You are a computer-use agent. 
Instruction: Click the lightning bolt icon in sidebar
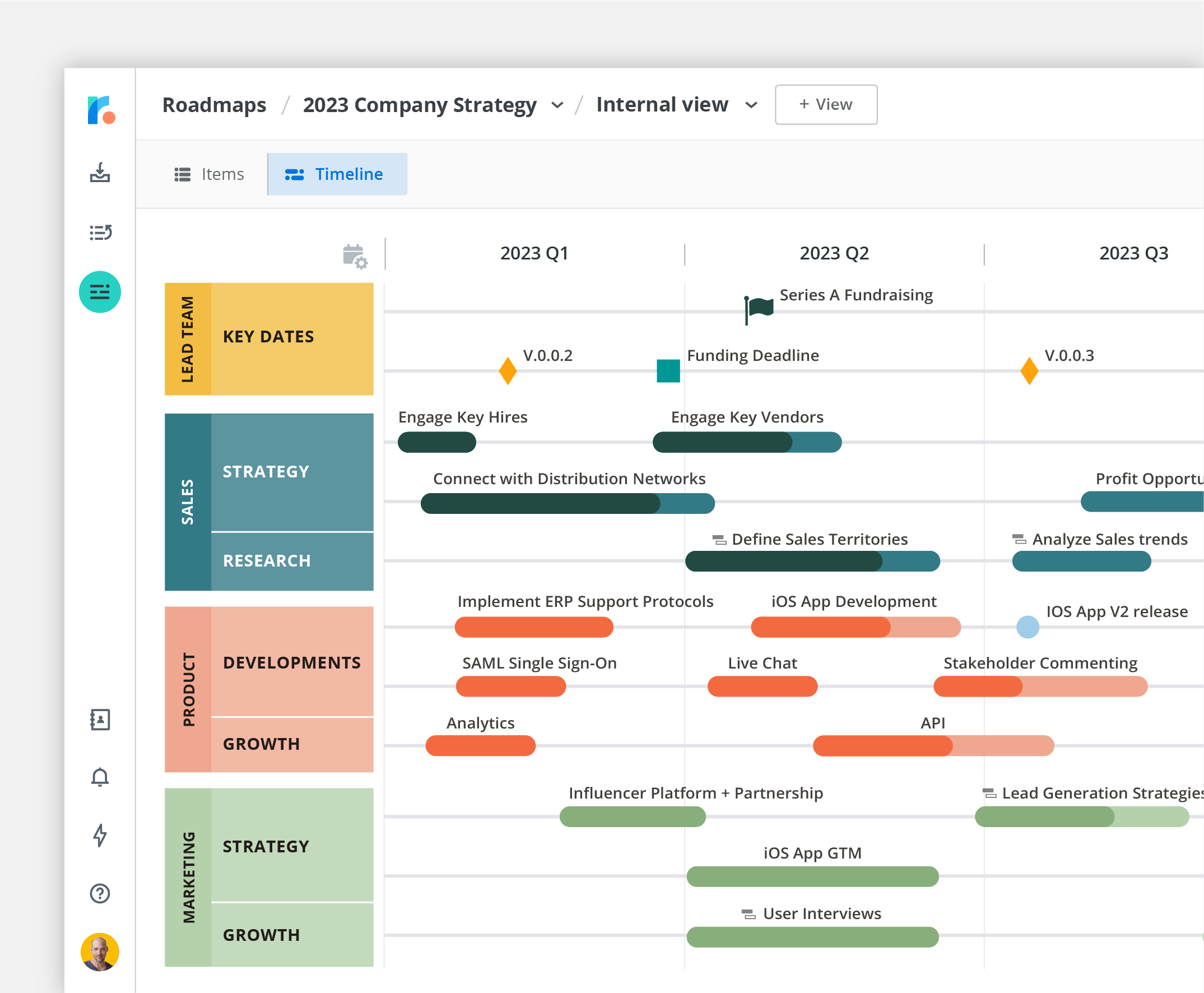click(99, 833)
